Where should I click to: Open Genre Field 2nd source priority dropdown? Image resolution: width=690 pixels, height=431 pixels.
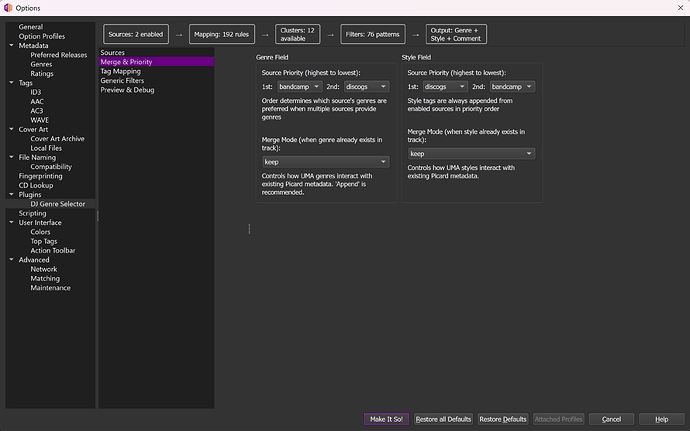362,87
